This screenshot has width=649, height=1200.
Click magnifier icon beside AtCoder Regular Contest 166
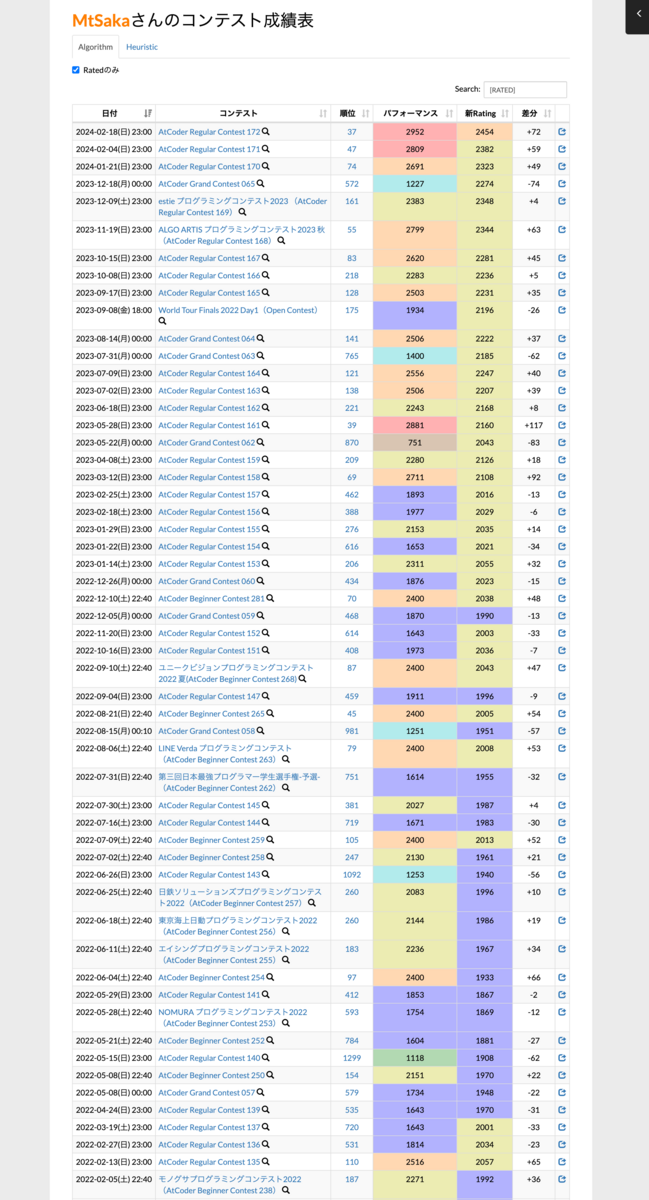coord(266,275)
